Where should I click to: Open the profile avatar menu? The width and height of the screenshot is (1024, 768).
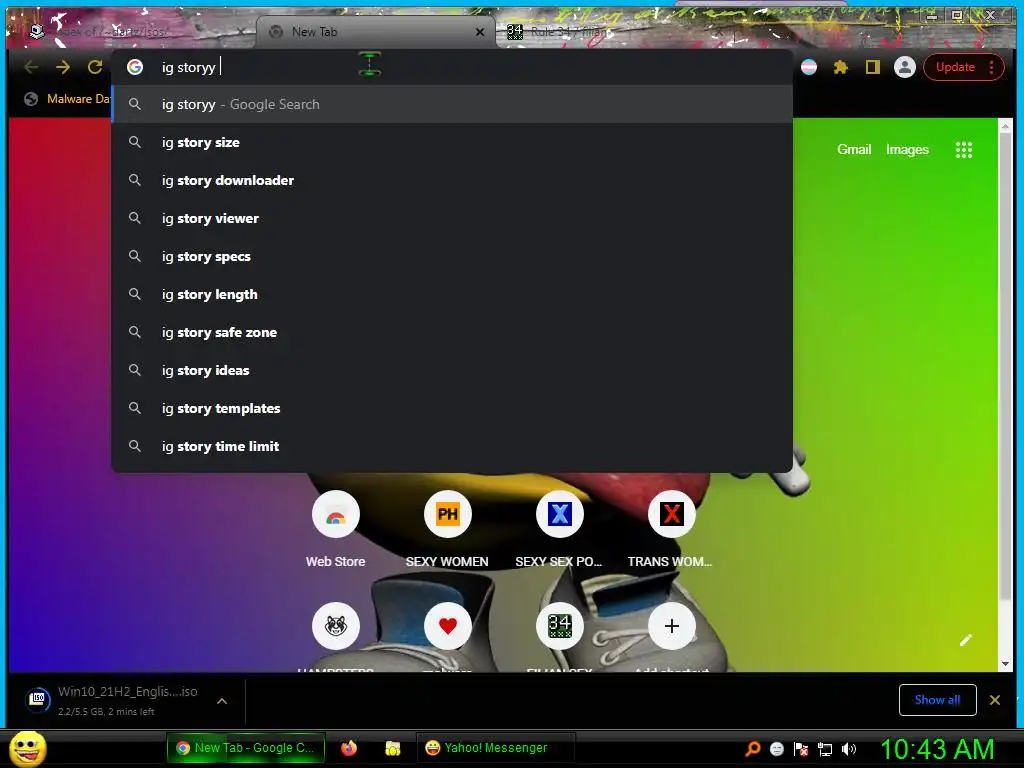pos(904,67)
